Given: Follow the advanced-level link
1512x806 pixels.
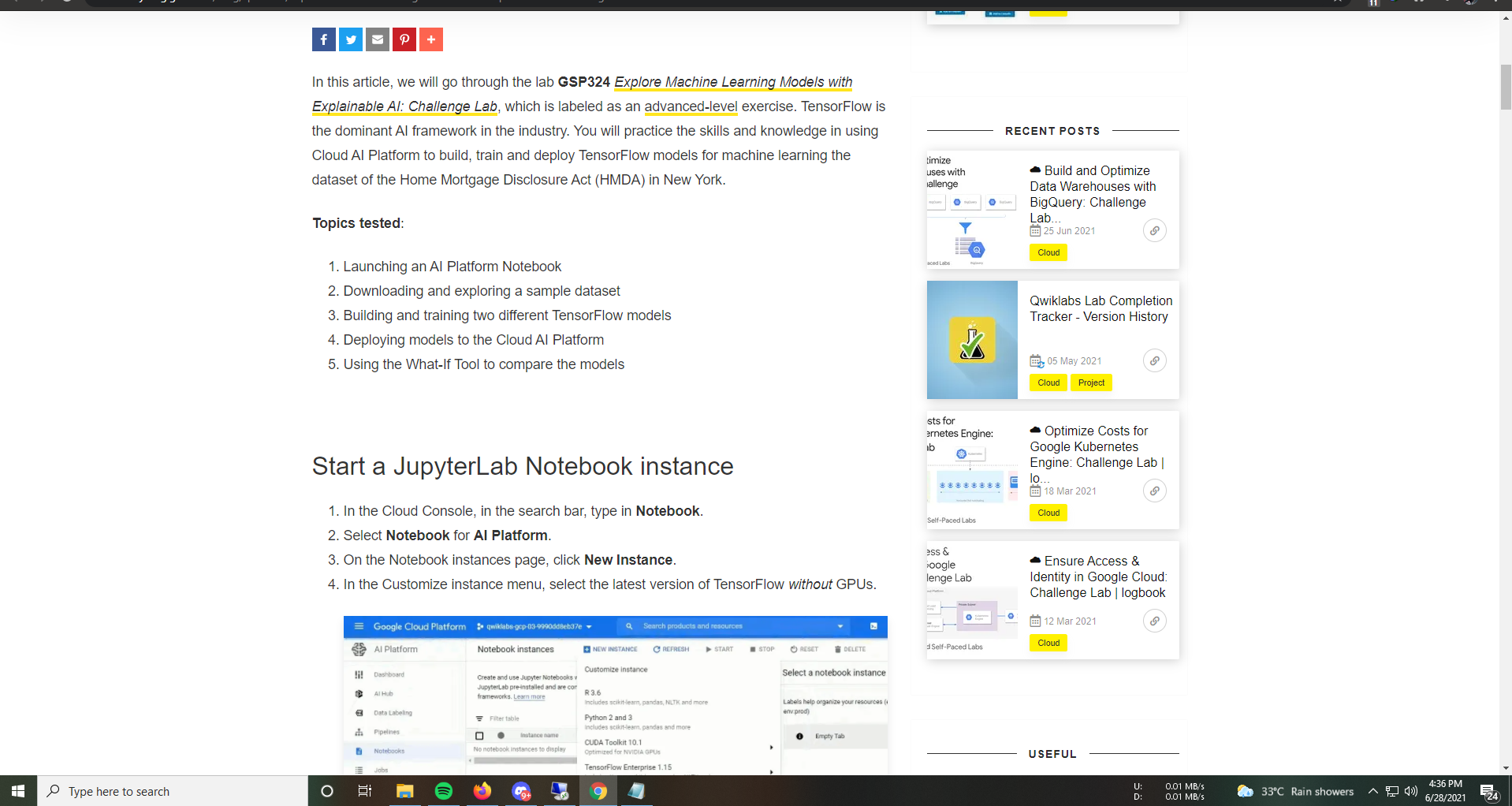Looking at the screenshot, I should 691,106.
